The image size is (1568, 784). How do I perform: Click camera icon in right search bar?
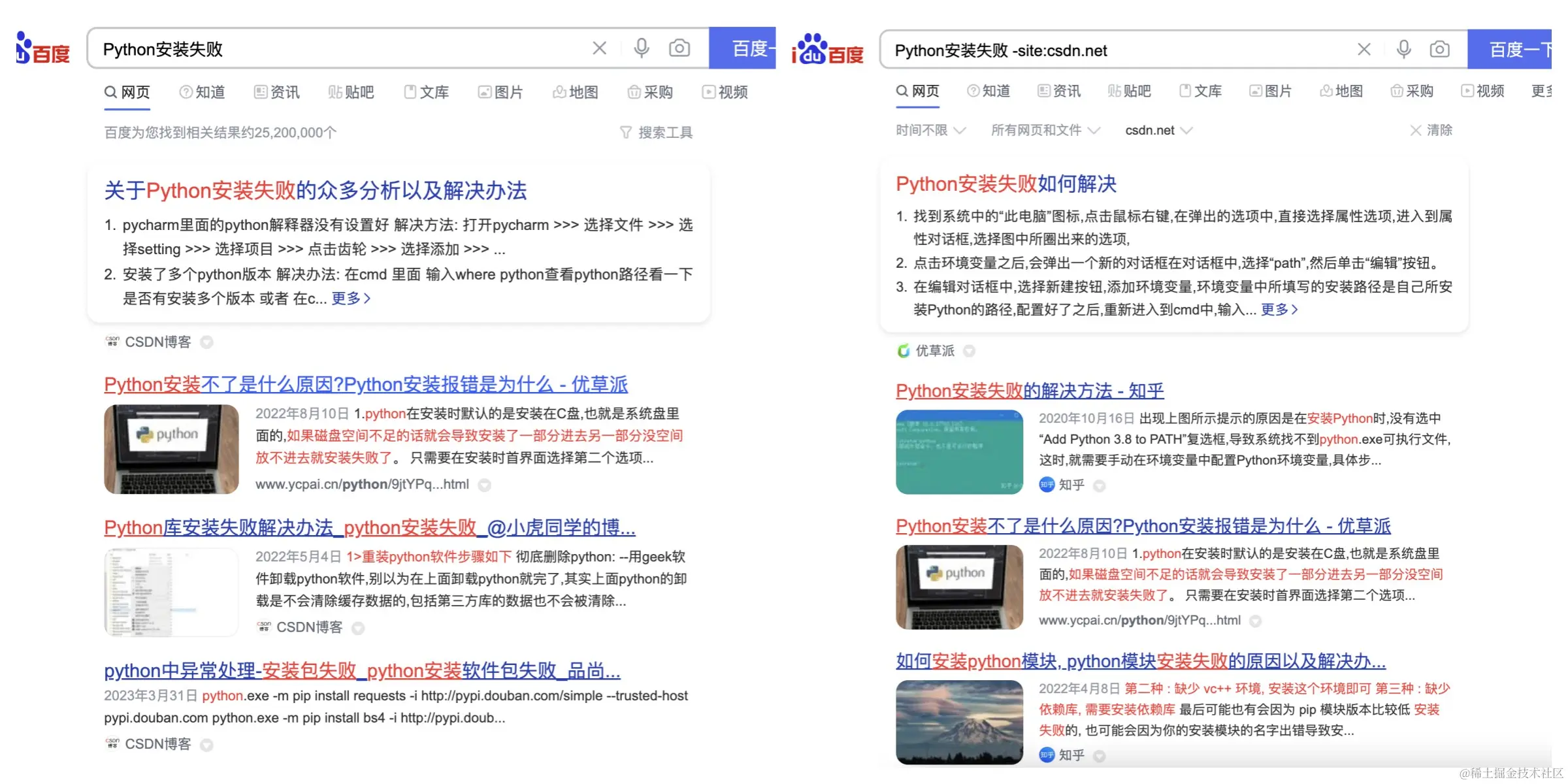point(1440,50)
